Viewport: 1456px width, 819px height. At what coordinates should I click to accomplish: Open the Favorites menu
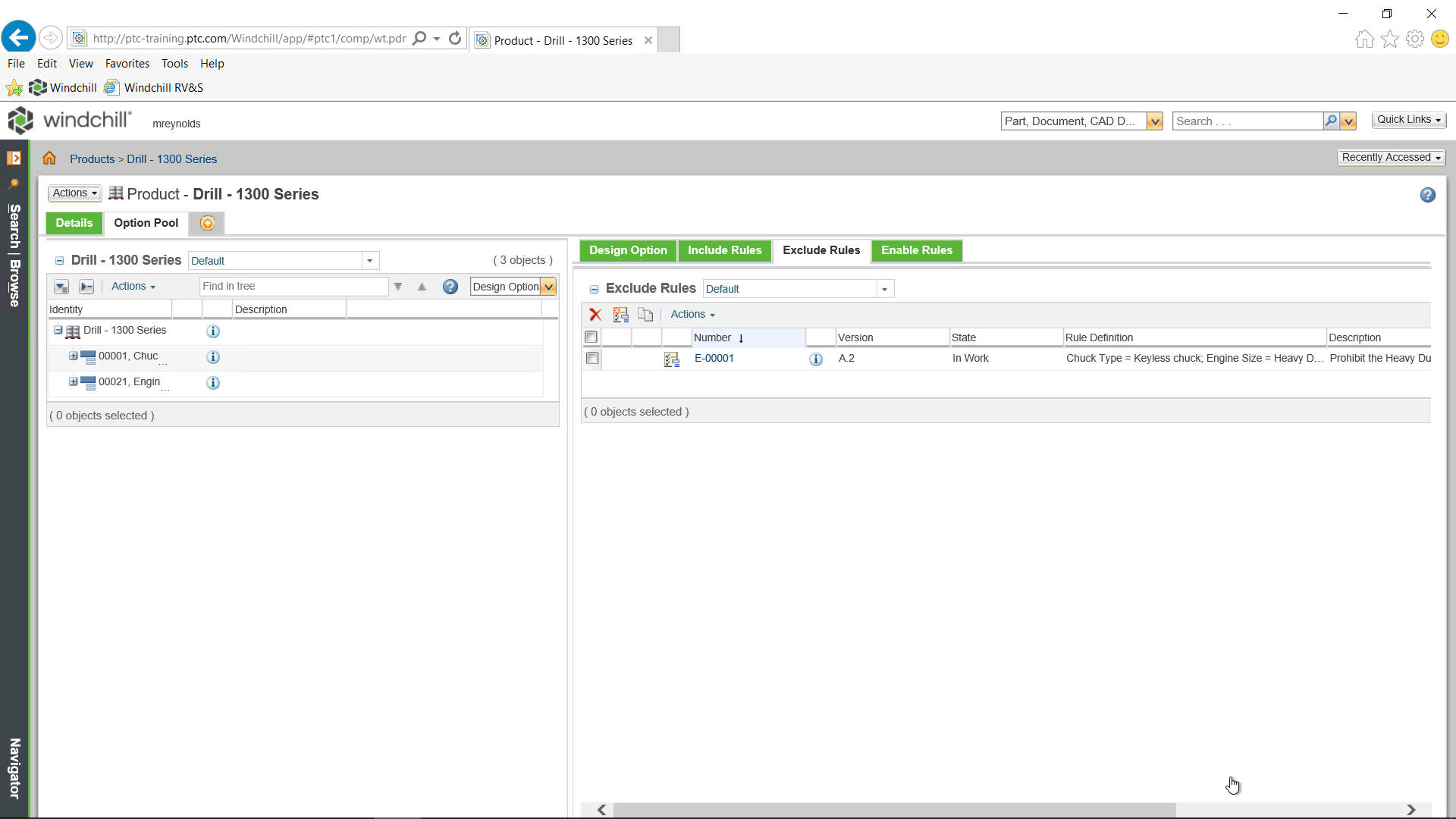(x=127, y=64)
